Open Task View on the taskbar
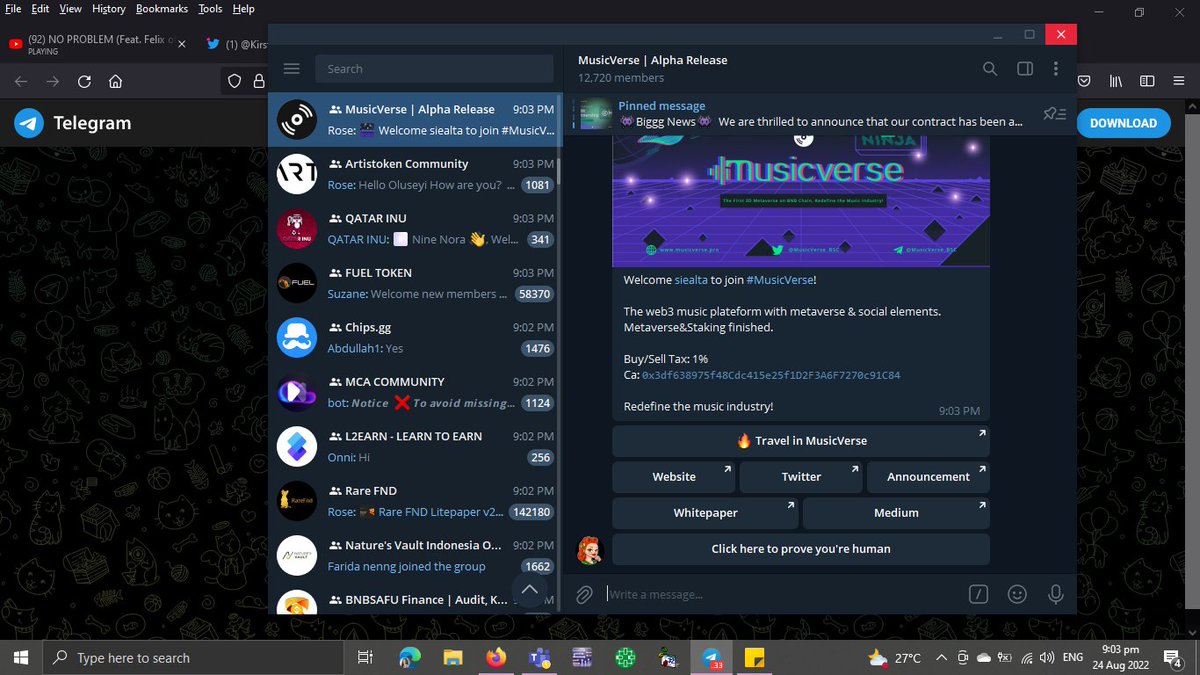This screenshot has width=1200, height=675. coord(365,658)
